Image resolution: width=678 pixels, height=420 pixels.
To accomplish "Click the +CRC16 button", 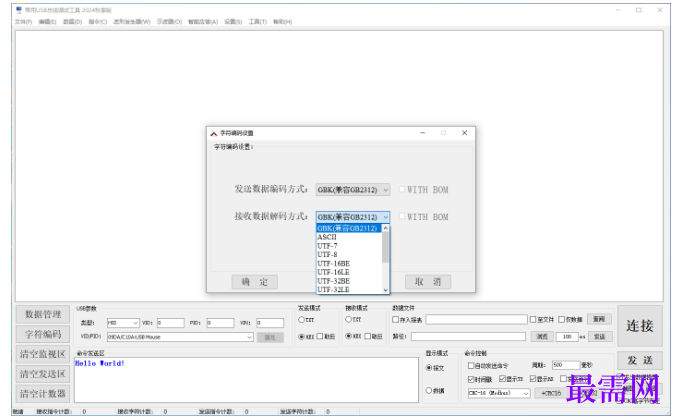I will point(551,393).
